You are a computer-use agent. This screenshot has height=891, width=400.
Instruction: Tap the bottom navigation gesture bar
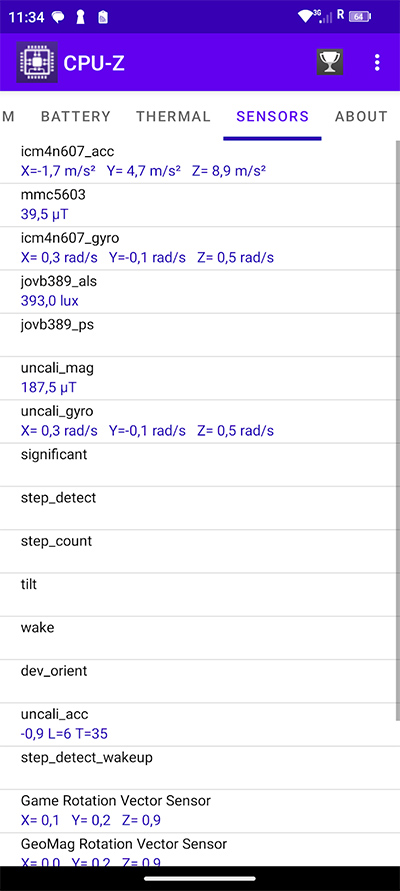(x=200, y=878)
